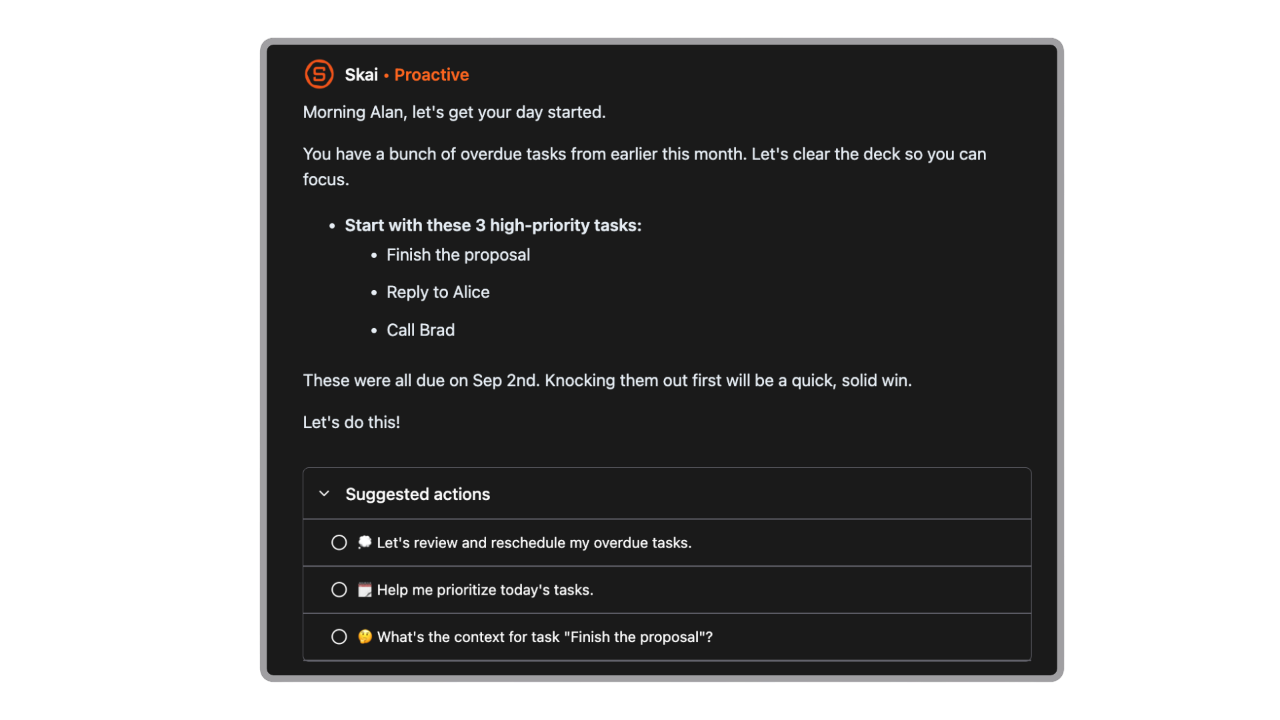Click the chevron icon beside Suggested actions
Viewport: 1280px width, 720px height.
pyautogui.click(x=324, y=493)
